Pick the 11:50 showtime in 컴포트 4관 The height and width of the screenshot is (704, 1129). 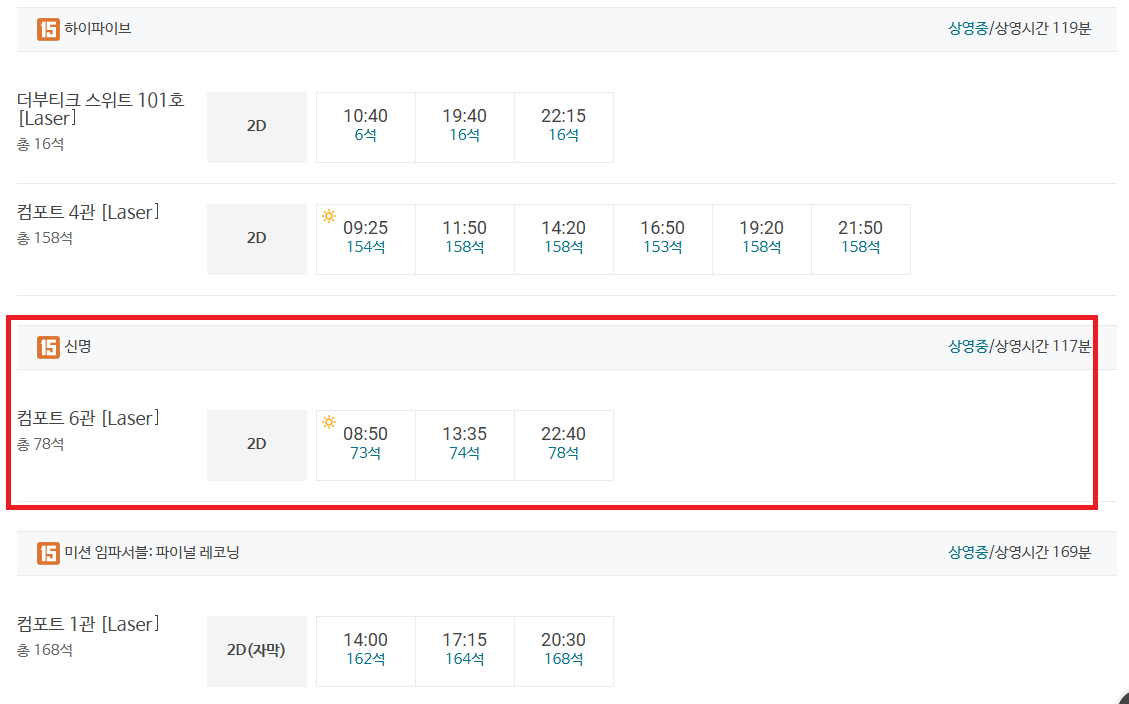(x=464, y=239)
